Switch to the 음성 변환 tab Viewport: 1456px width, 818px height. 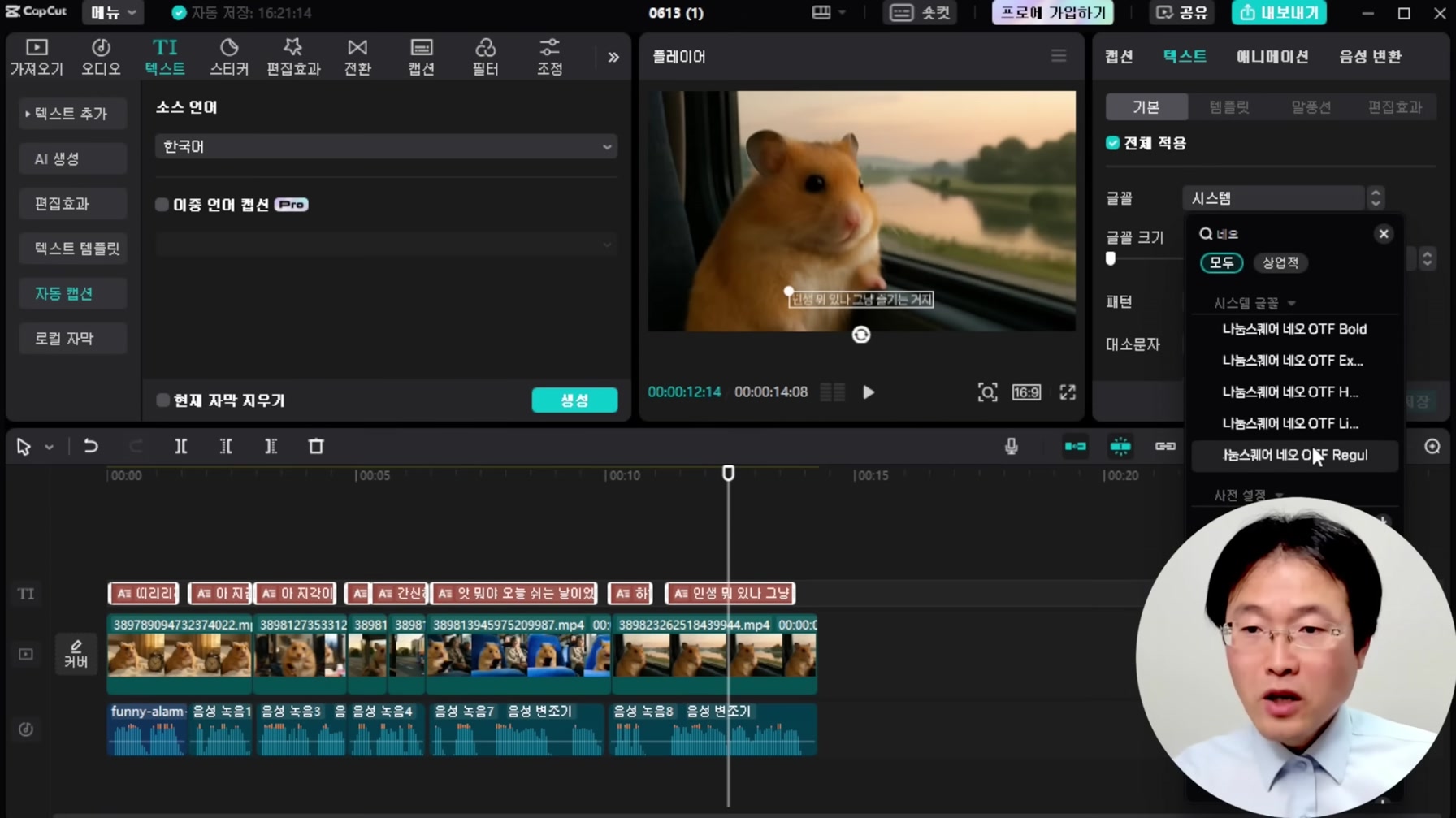[1370, 56]
